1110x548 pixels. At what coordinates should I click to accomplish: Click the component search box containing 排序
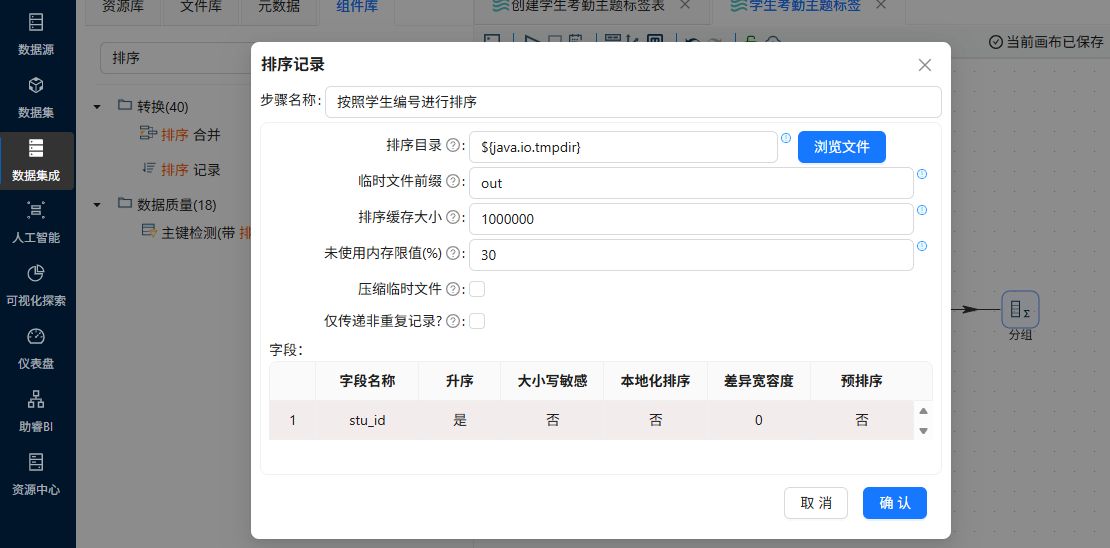point(176,58)
